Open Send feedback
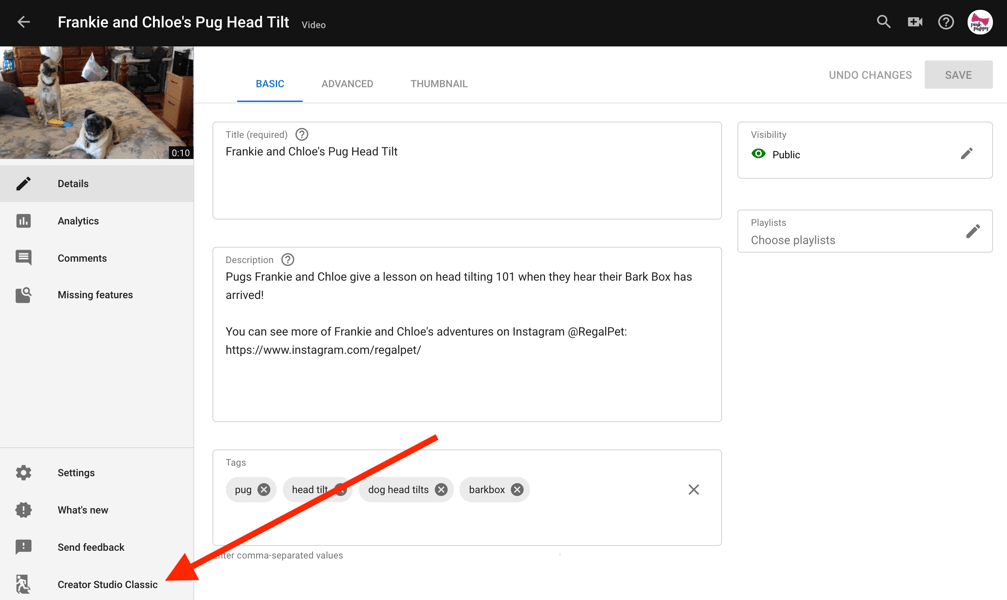1007x600 pixels. (x=96, y=547)
